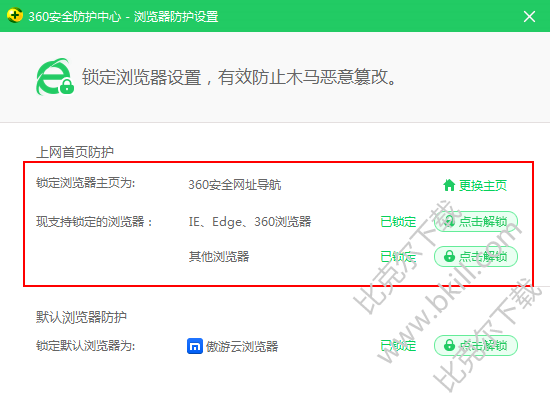Click the 现支持锁定的浏览器 label
This screenshot has width=550, height=395.
[94, 222]
